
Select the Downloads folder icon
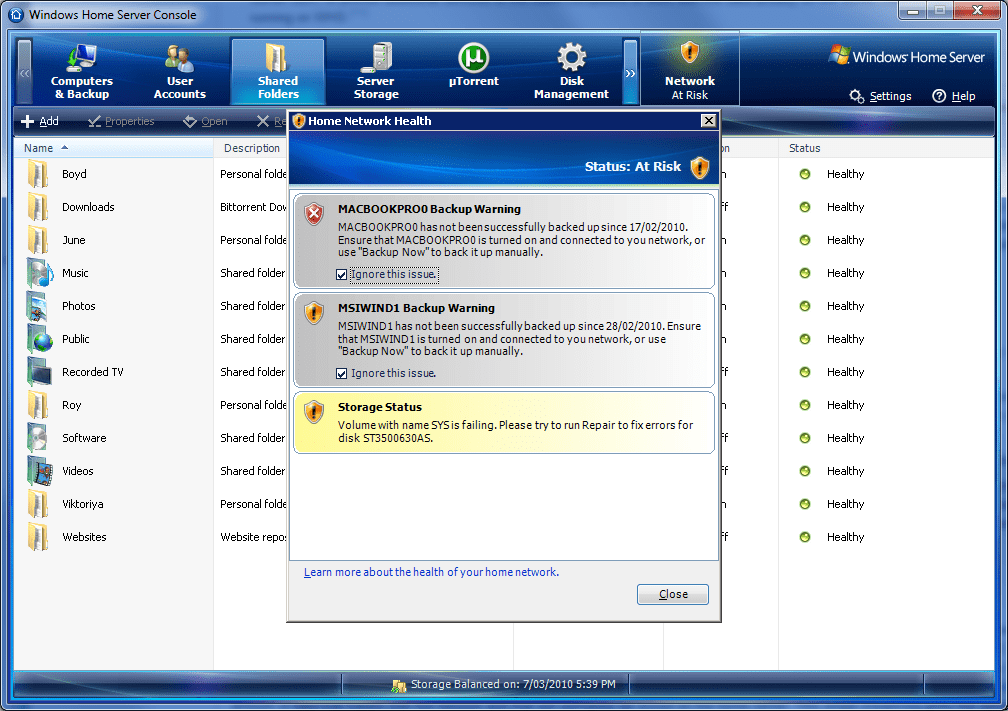point(38,207)
